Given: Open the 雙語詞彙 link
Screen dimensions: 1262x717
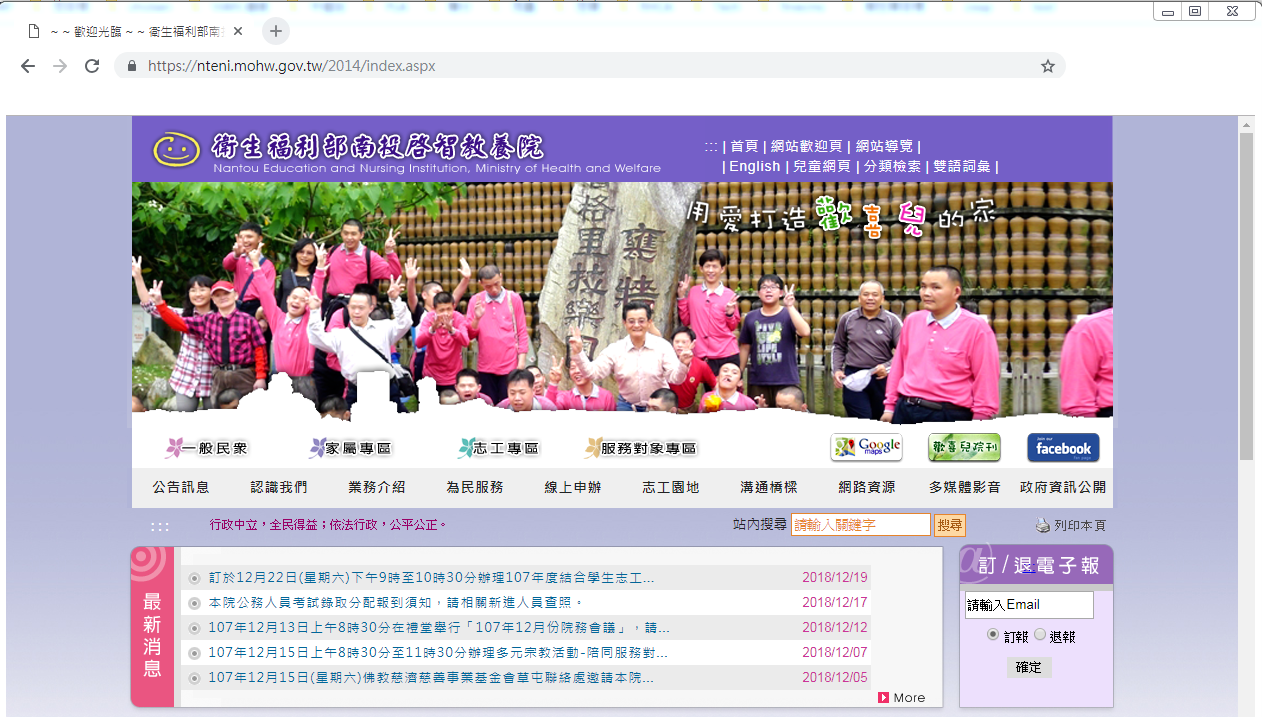Looking at the screenshot, I should [x=962, y=167].
